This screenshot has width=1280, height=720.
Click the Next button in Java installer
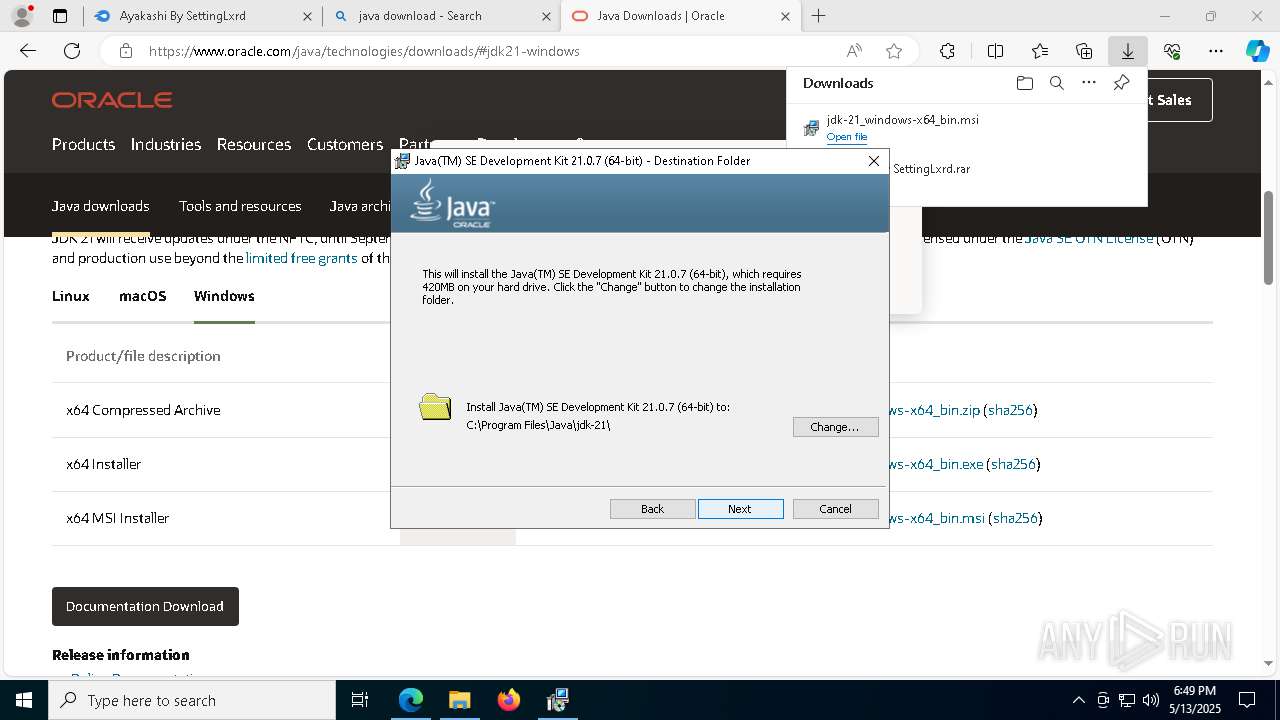[x=740, y=509]
